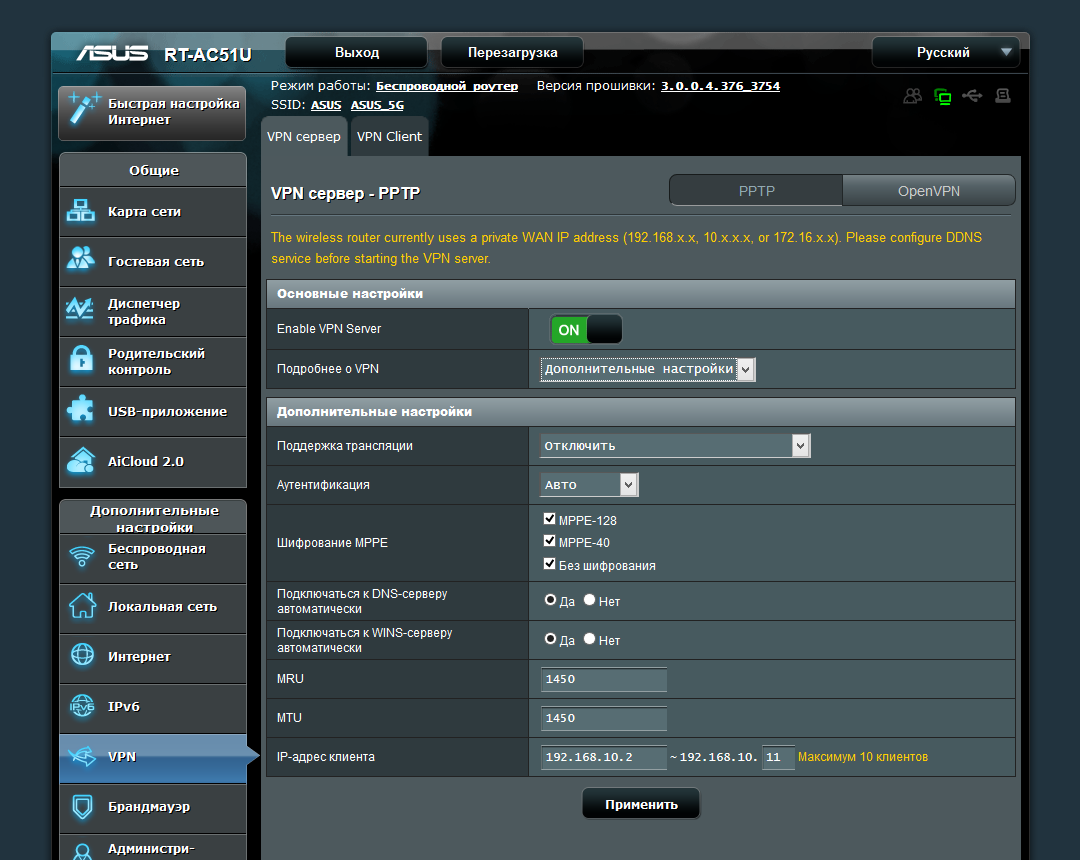Open the Network Map (Карта сети) icon
This screenshot has height=860, width=1080.
pos(81,211)
